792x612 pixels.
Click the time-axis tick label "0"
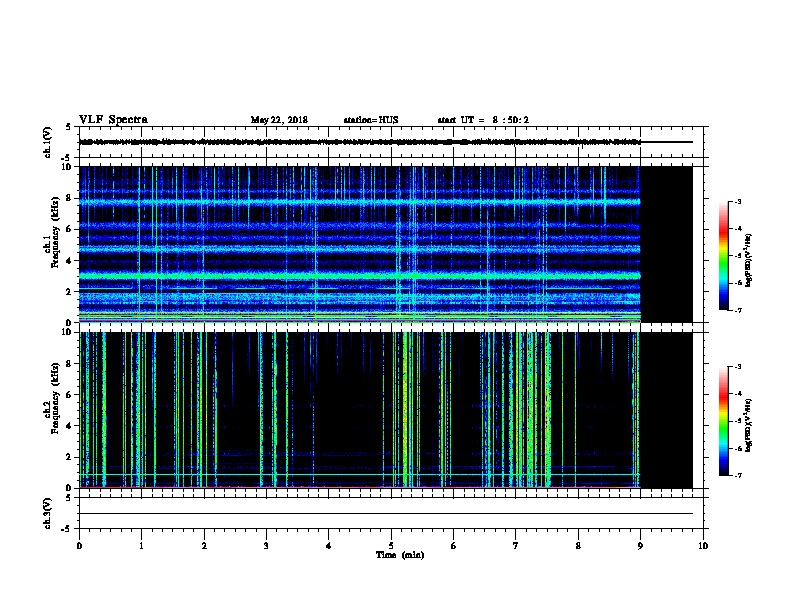[79, 546]
